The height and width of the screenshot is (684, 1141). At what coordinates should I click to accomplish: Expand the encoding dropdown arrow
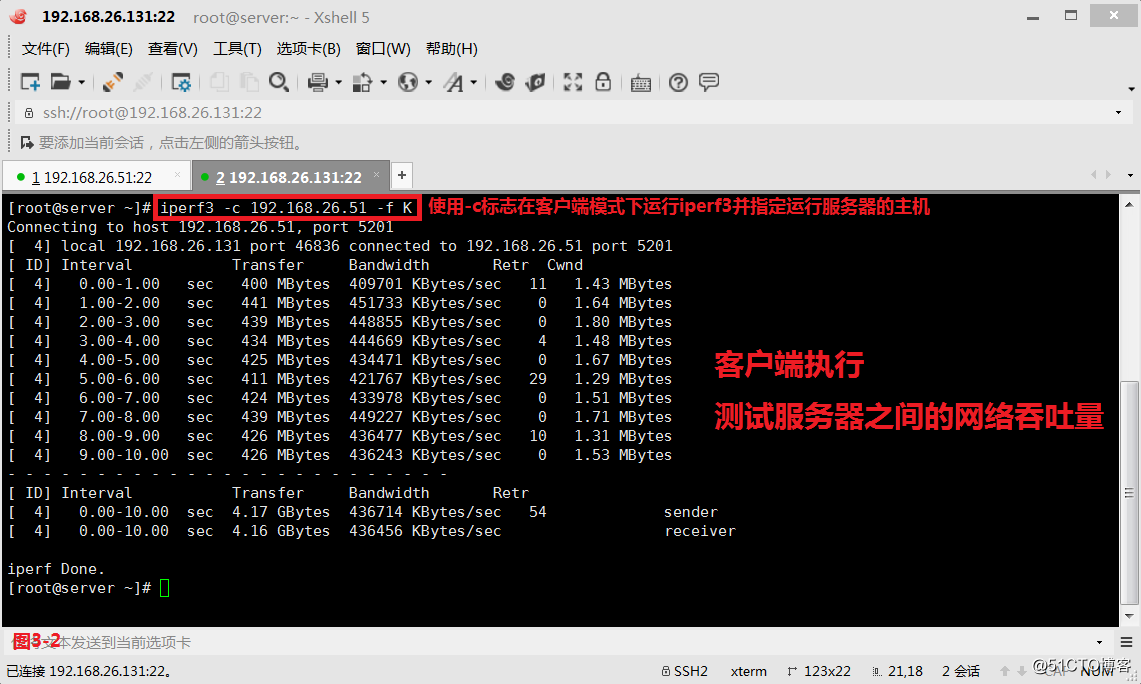(429, 82)
